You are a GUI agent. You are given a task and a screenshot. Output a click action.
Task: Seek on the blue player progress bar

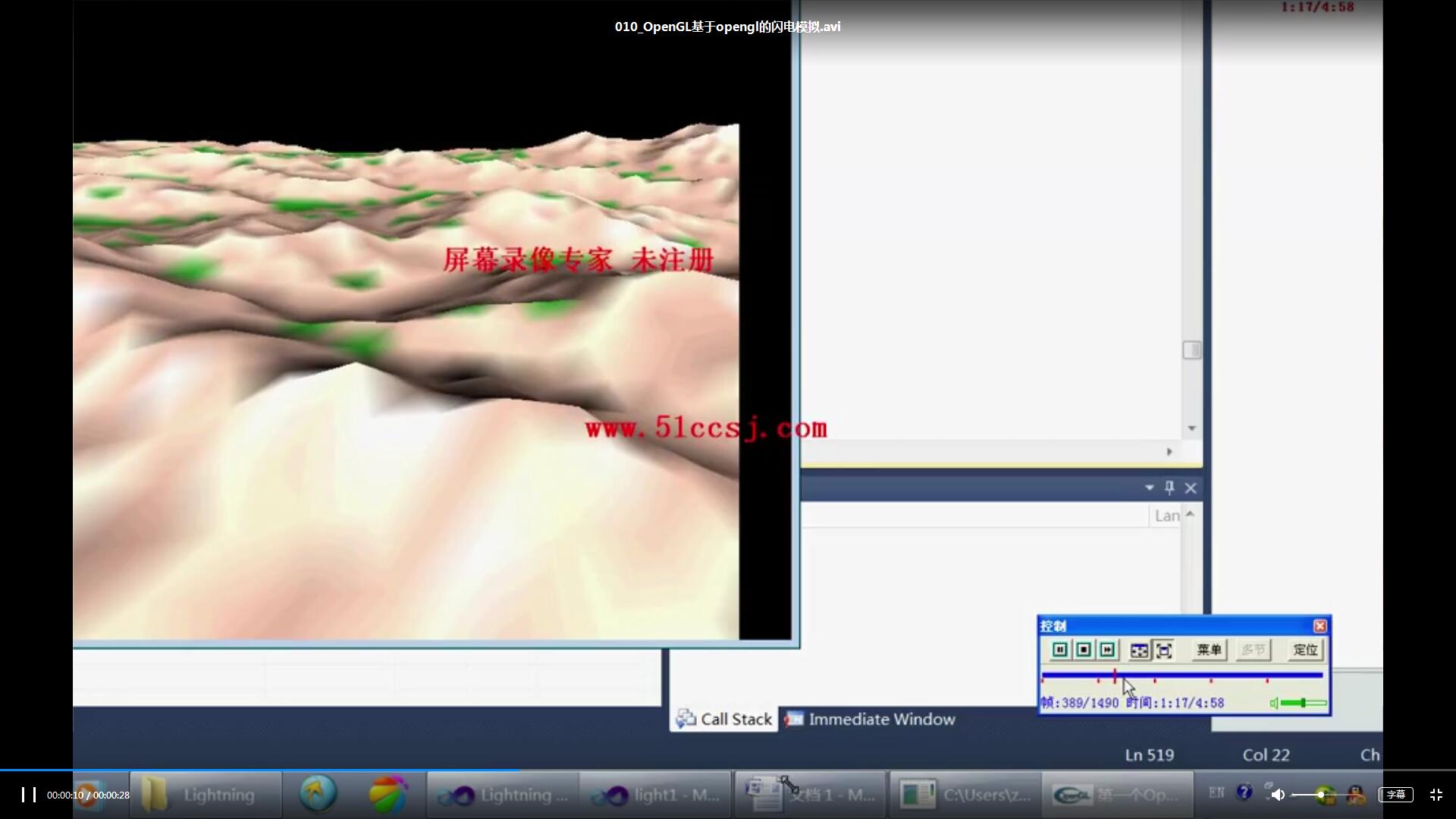[x=728, y=770]
